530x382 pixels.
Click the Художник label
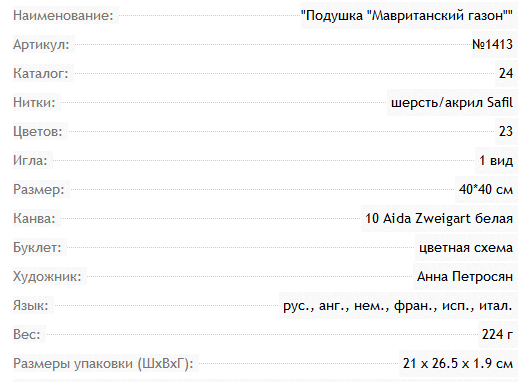tap(47, 277)
